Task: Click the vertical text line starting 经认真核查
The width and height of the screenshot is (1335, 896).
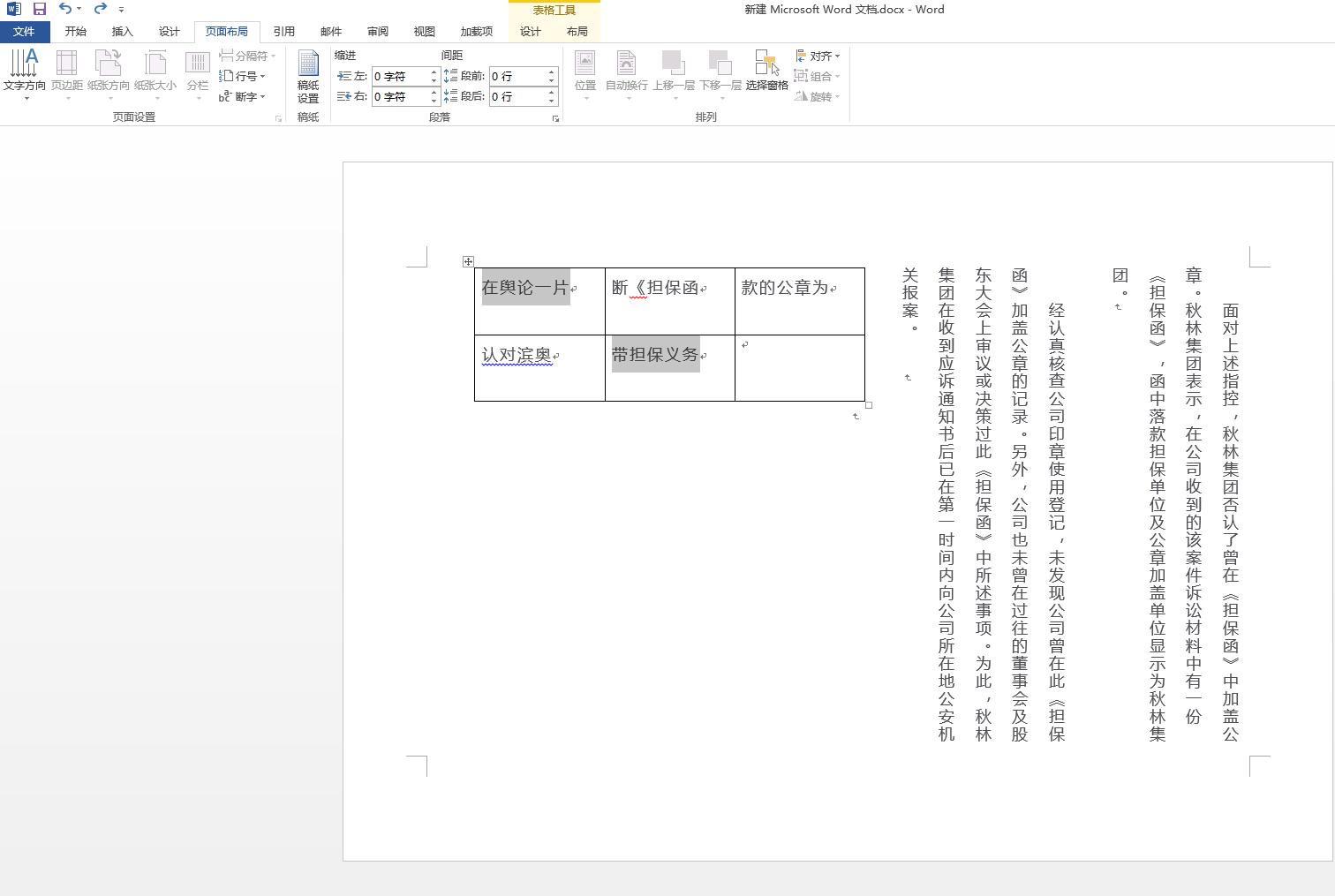Action: click(1057, 523)
